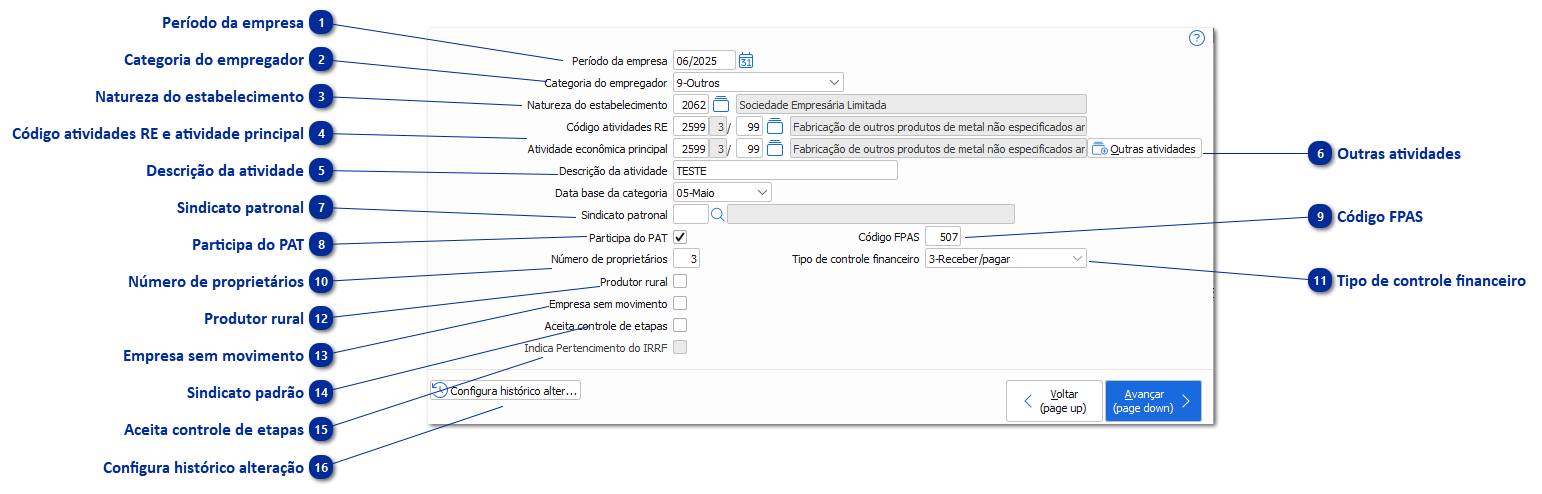The width and height of the screenshot is (1542, 494).
Task: Edit the Descrição da atividade TESTE field
Action: pos(785,170)
